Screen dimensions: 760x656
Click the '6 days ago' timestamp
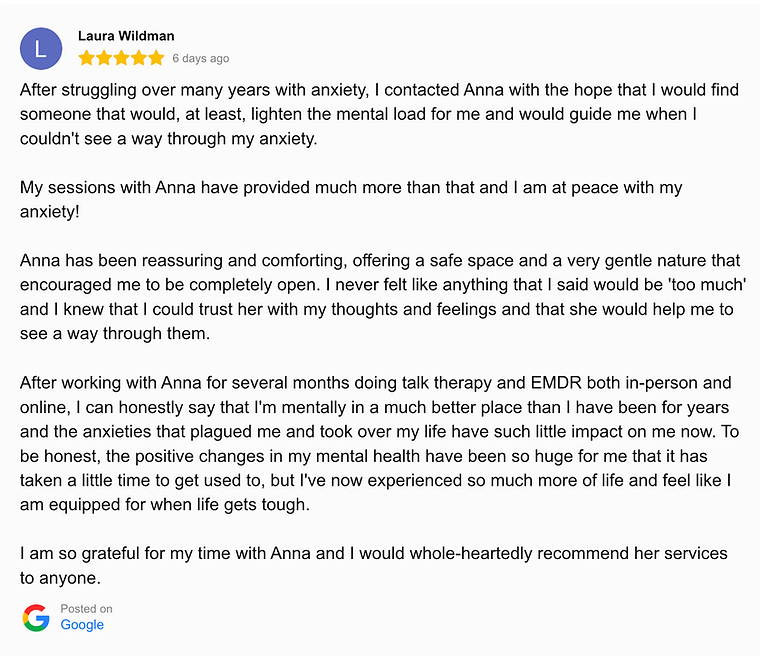click(201, 58)
